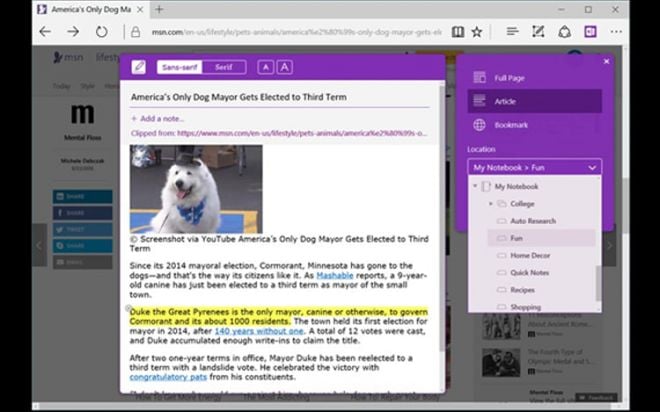Viewport: 660px width, 412px height.
Task: Close the America's Only Dog Ma tab
Action: (x=141, y=9)
